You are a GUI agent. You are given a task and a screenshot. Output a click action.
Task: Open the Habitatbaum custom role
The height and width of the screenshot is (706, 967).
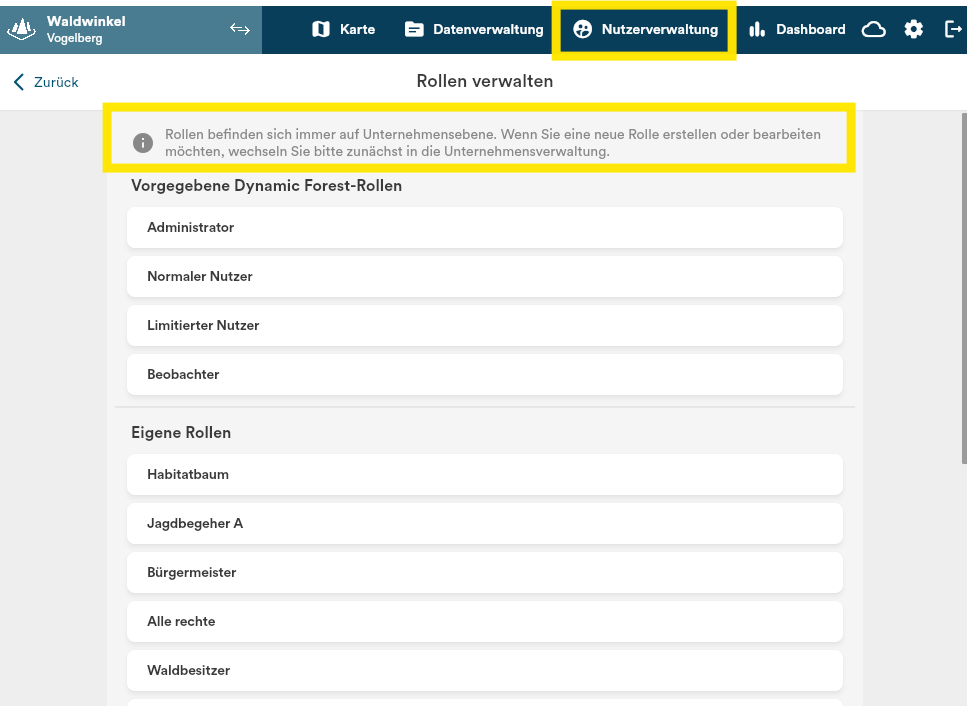pyautogui.click(x=484, y=475)
